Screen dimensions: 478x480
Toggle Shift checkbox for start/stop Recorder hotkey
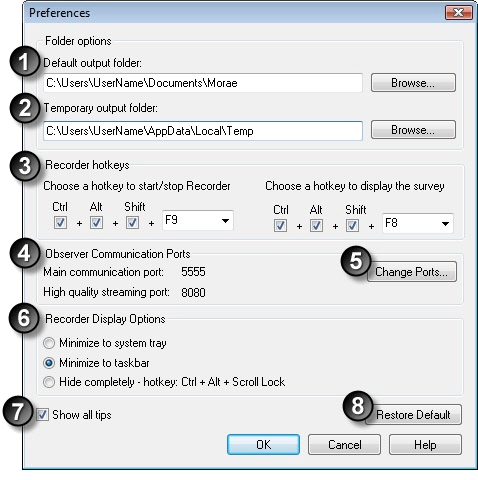(x=132, y=223)
